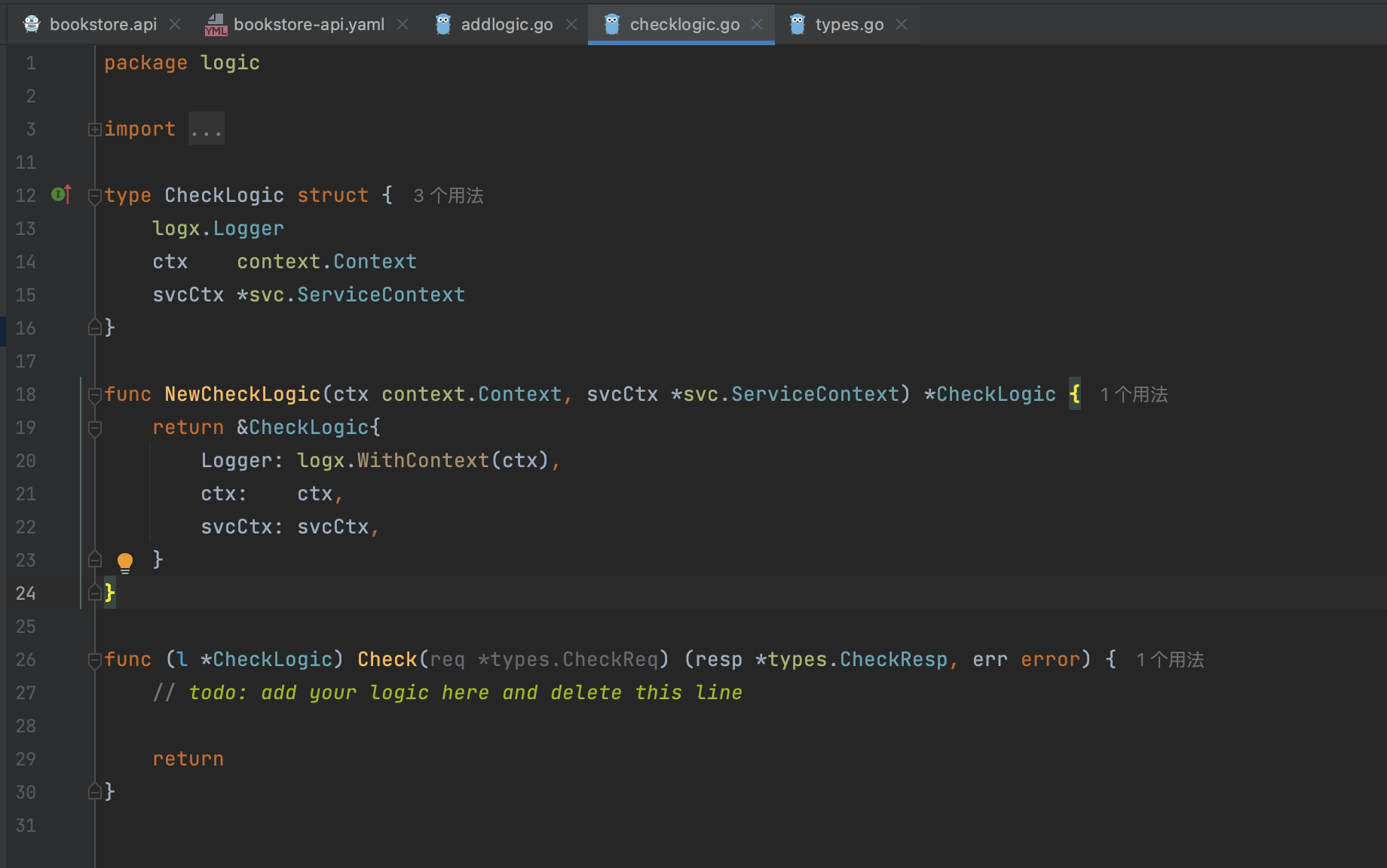Click line number 12 in the gutter

(26, 195)
